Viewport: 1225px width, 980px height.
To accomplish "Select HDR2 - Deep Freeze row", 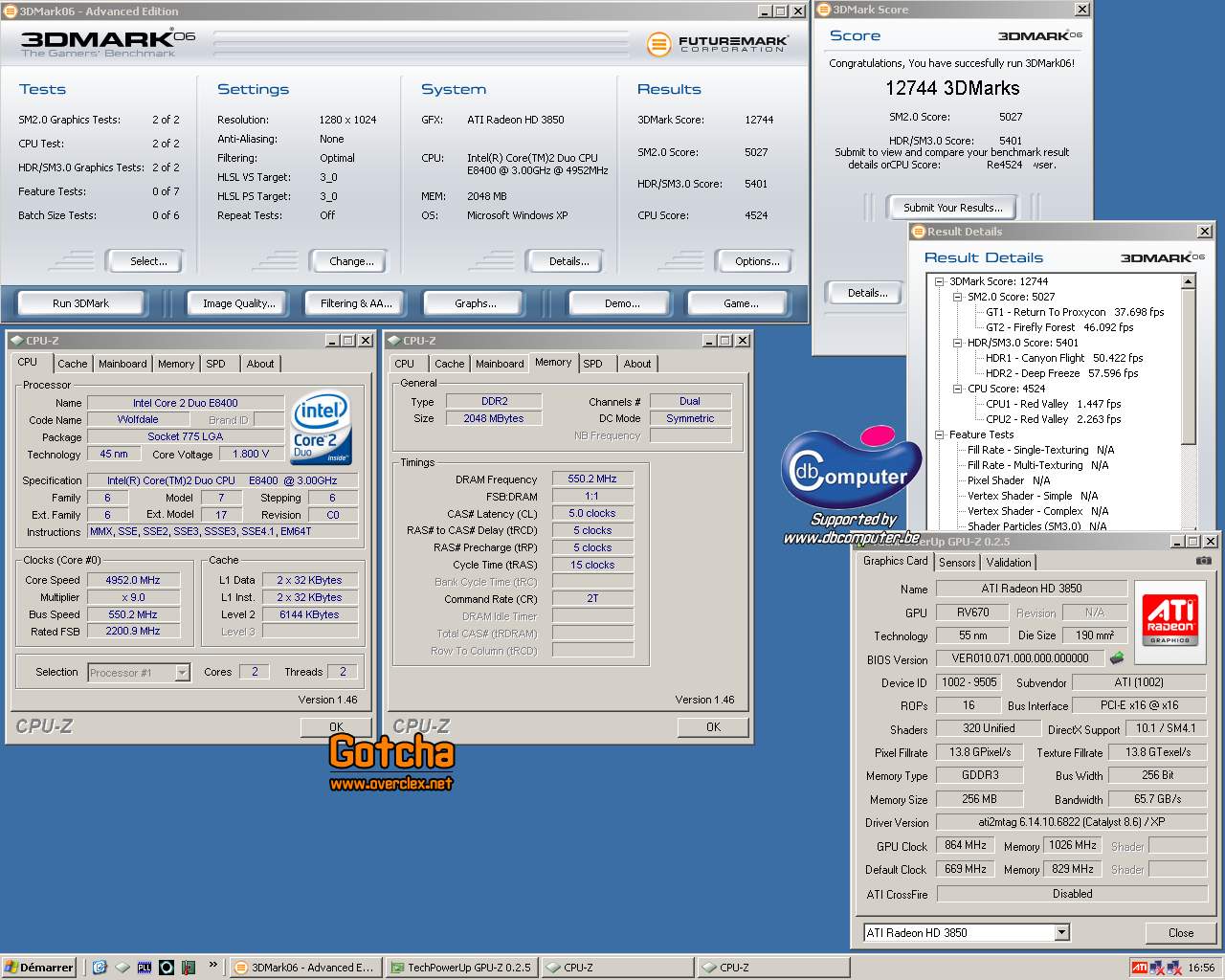I will (1062, 373).
